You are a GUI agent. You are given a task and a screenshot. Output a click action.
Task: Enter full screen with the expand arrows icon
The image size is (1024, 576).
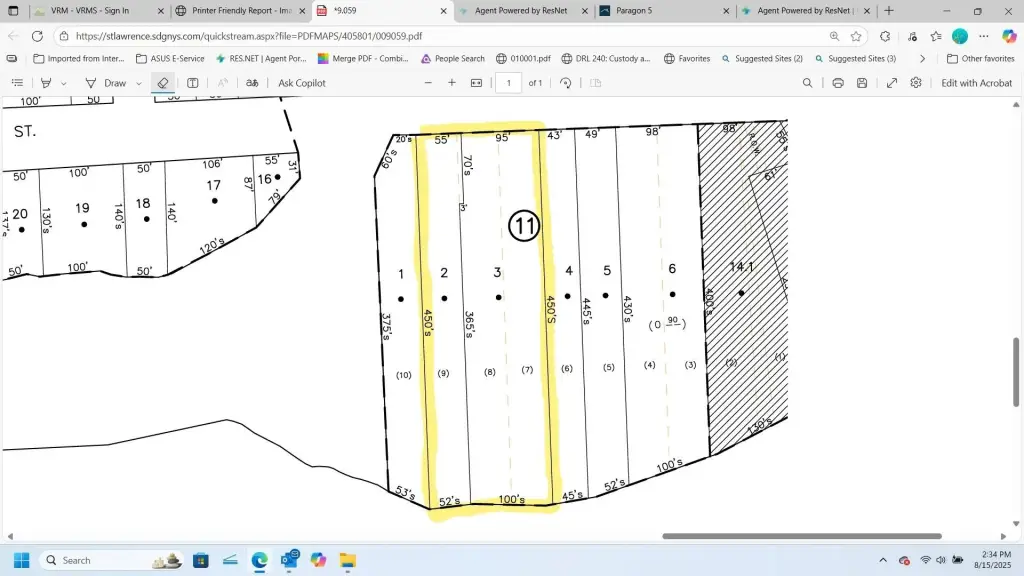[892, 83]
